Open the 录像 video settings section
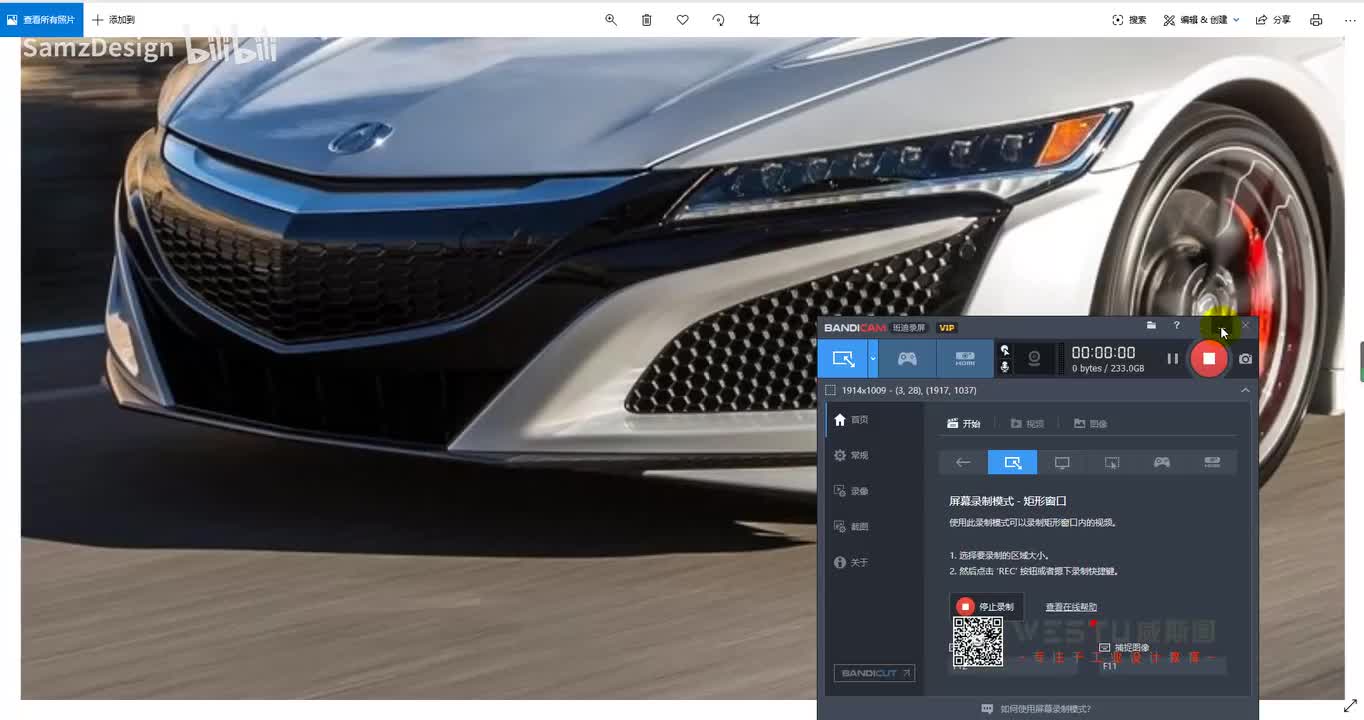 pyautogui.click(x=851, y=491)
